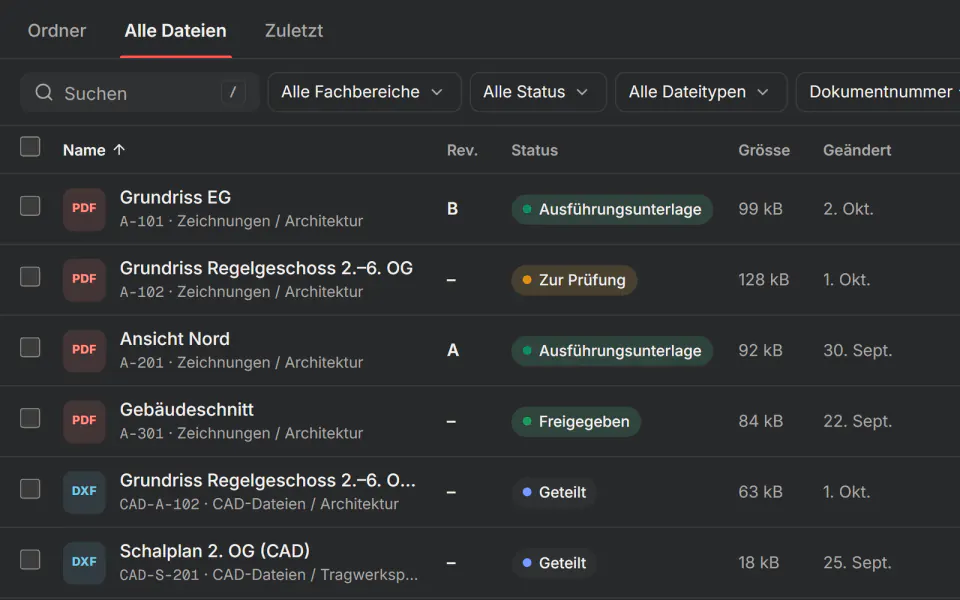The width and height of the screenshot is (960, 600).
Task: Click the PDF icon for Grundriss EG
Action: [x=84, y=209]
